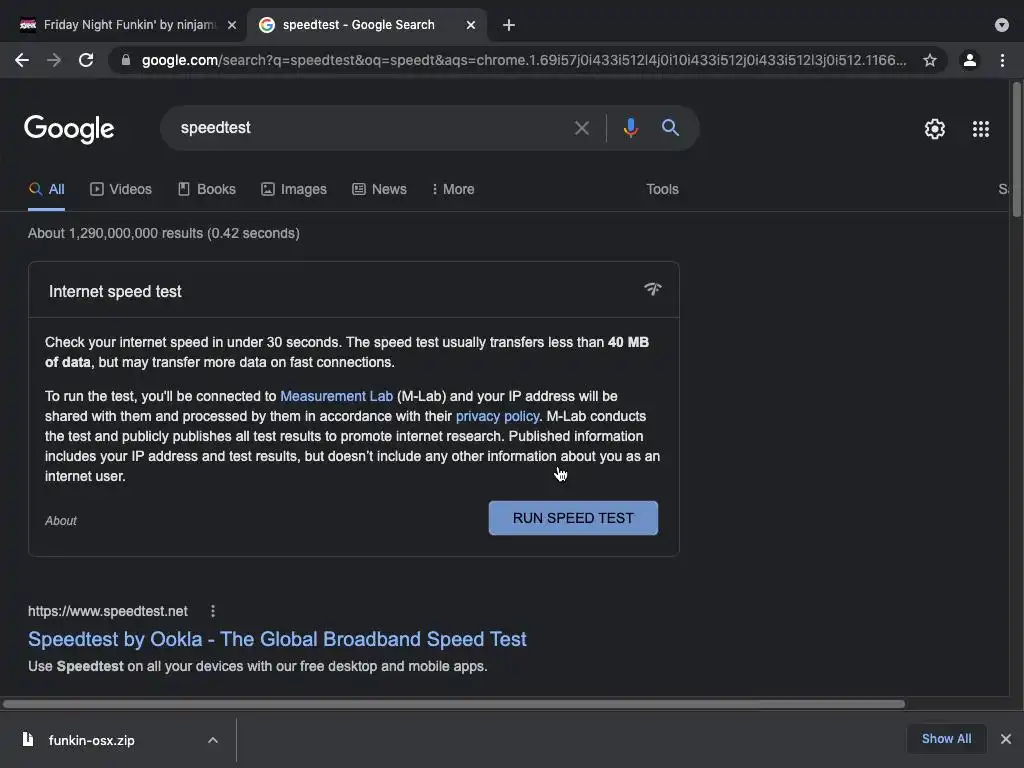Click the browser forward arrow

[x=54, y=60]
